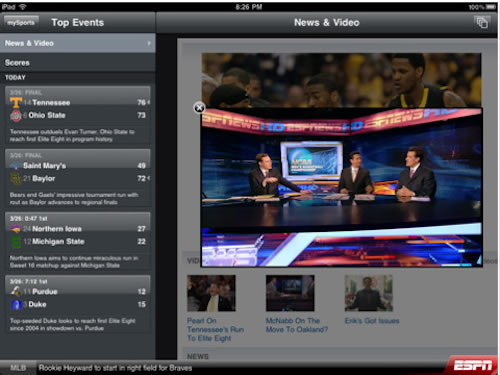
Task: Tap the MLB ticker label
Action: (18, 368)
